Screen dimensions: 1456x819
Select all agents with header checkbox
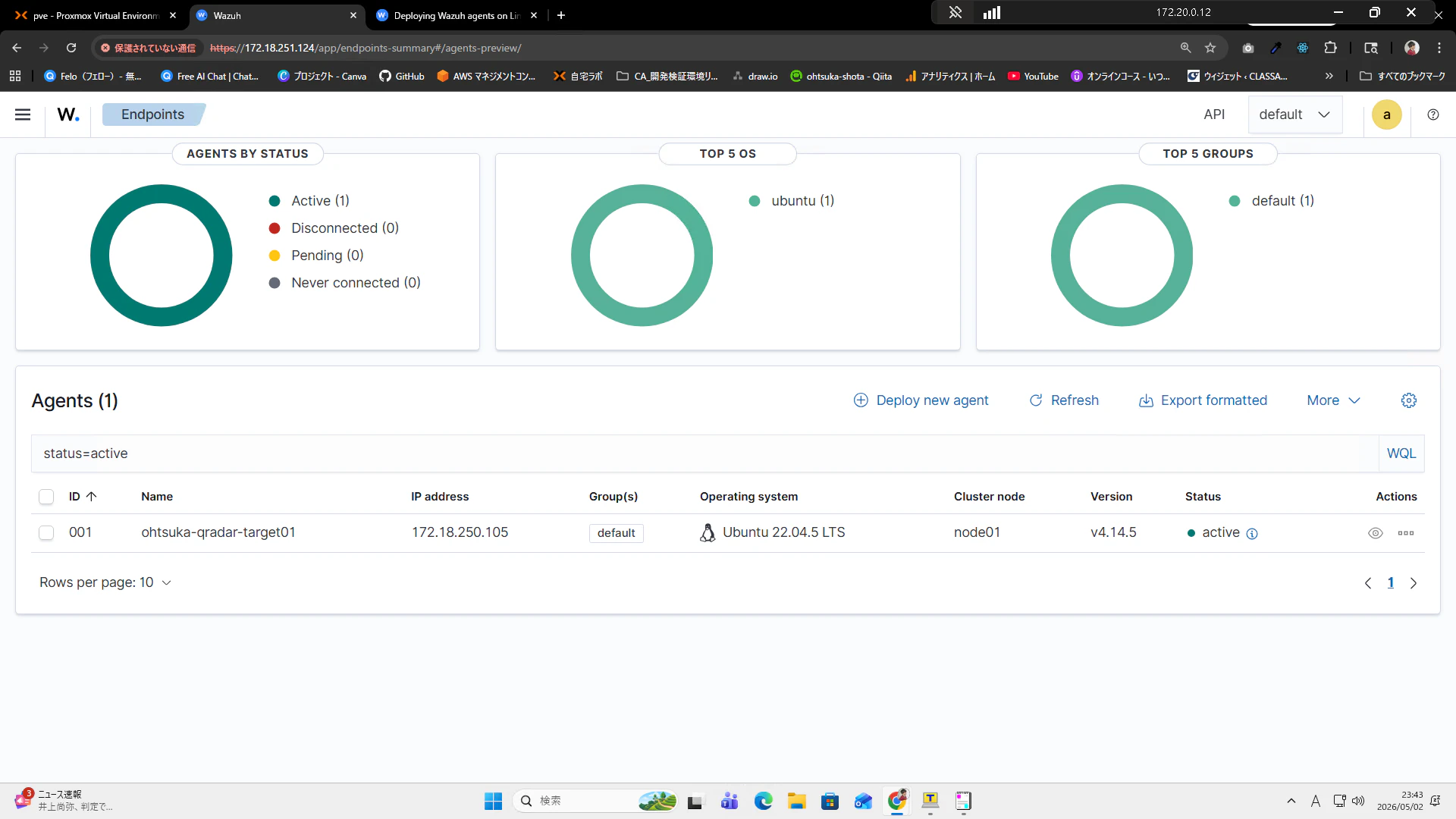(46, 497)
